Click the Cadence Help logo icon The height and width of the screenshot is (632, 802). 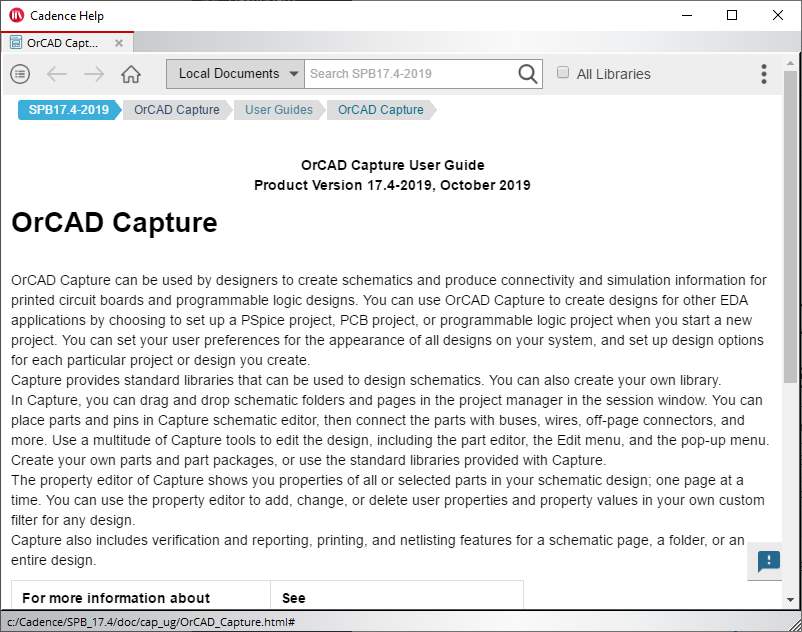[16, 16]
